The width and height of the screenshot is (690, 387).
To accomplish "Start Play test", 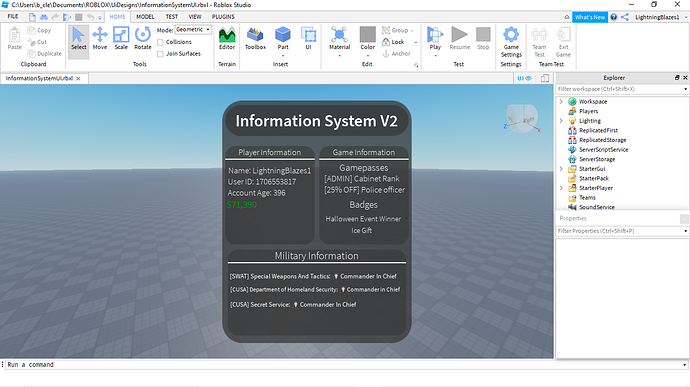I will click(x=435, y=38).
